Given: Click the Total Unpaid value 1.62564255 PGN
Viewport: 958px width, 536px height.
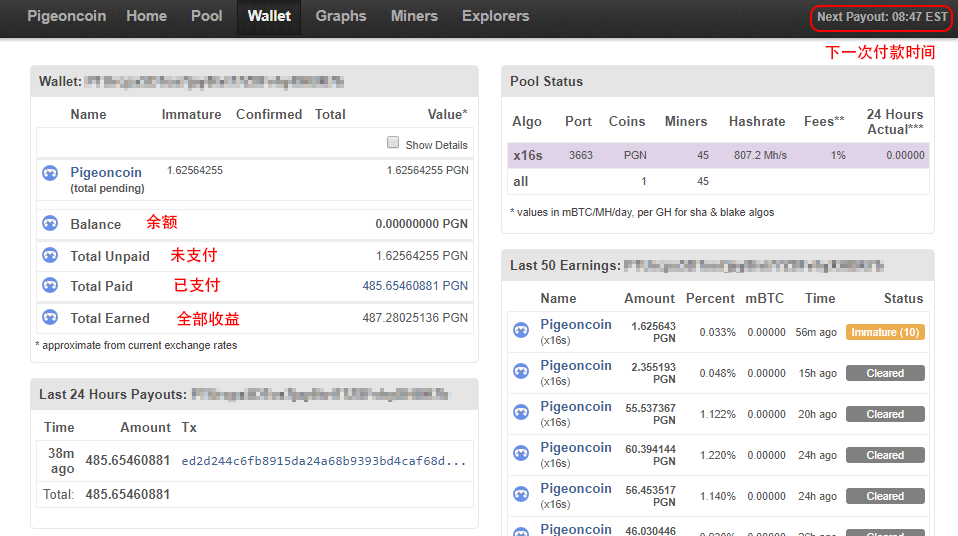Looking at the screenshot, I should (x=422, y=255).
